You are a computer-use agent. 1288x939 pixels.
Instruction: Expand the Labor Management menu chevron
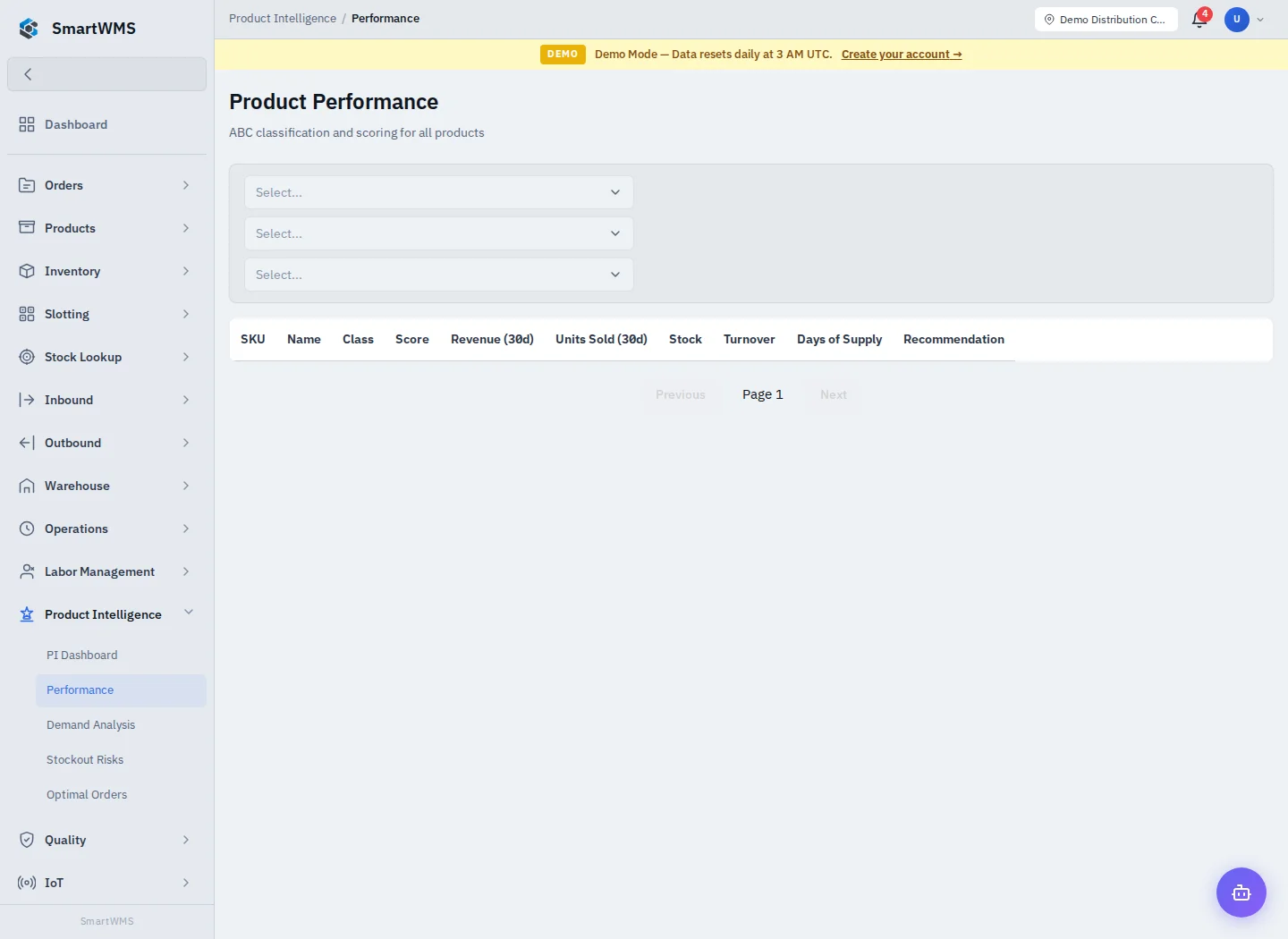click(x=186, y=571)
